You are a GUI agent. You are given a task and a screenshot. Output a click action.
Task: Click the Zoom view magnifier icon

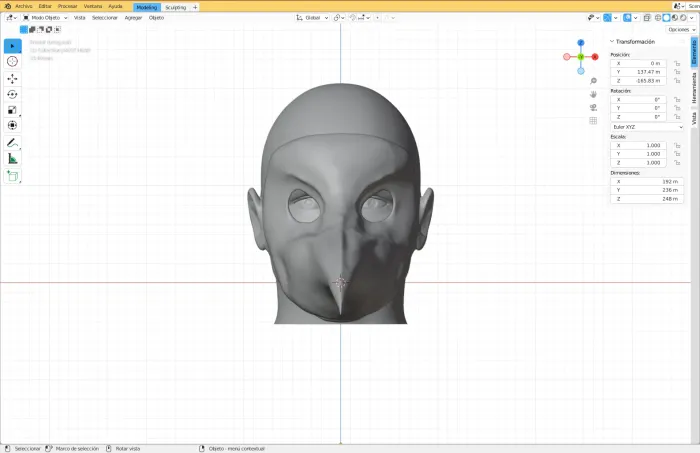coord(593,81)
